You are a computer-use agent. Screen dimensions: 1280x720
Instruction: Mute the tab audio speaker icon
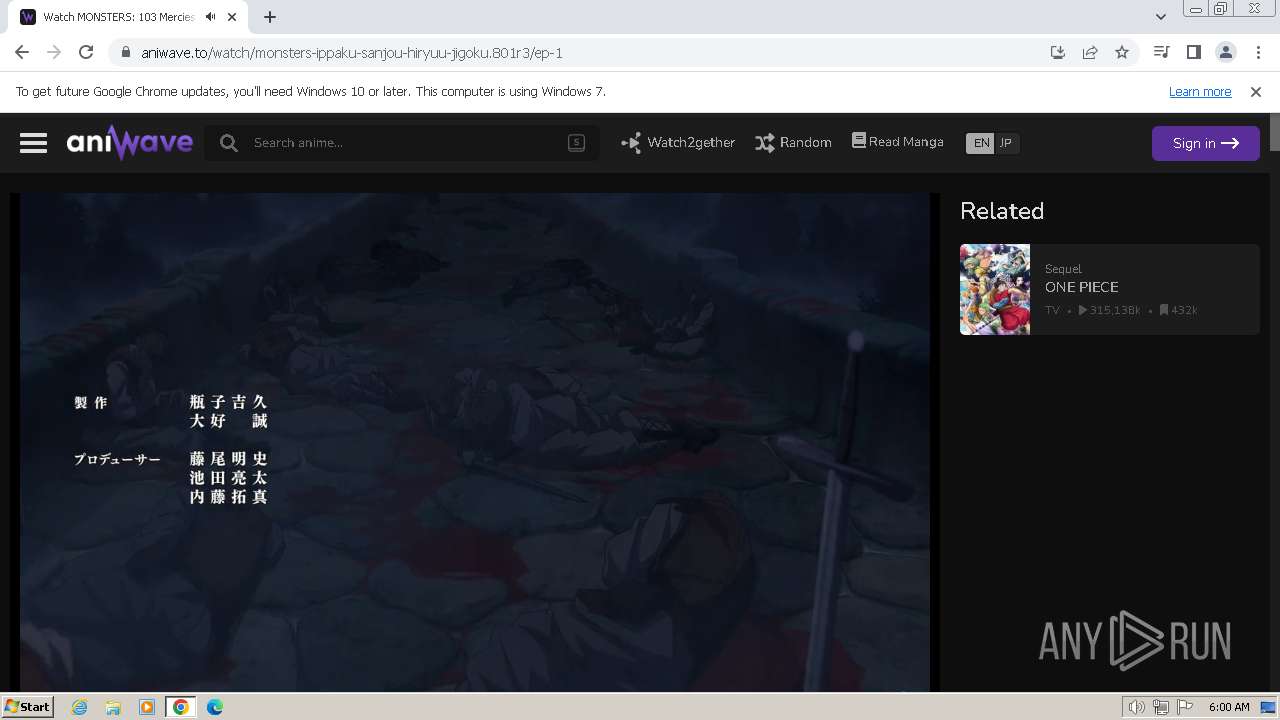click(211, 17)
